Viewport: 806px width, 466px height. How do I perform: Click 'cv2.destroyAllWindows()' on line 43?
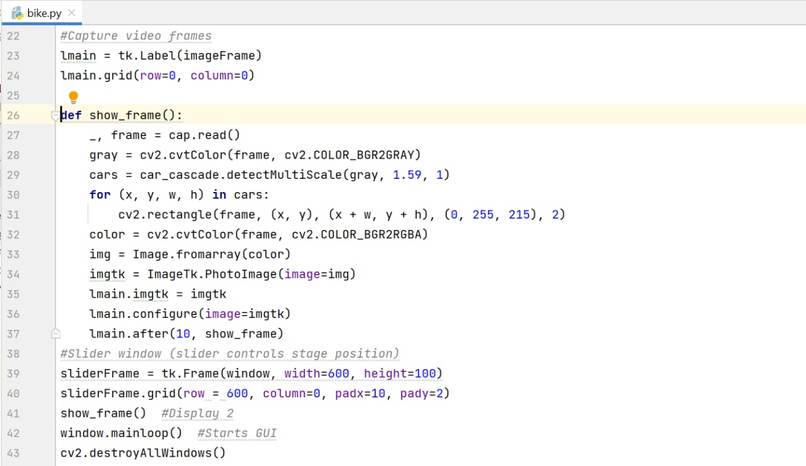click(x=143, y=453)
